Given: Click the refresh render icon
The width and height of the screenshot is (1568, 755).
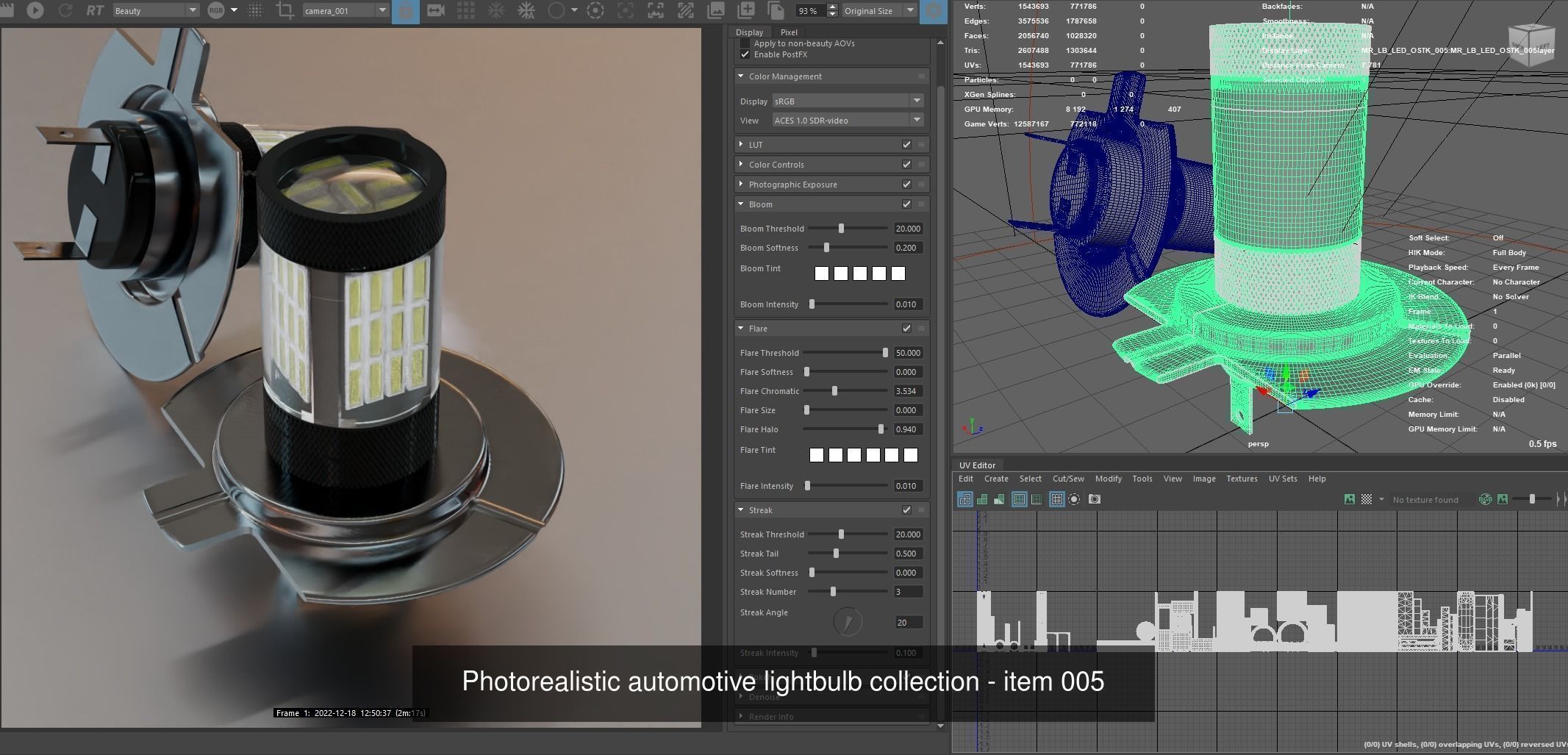Looking at the screenshot, I should (65, 10).
